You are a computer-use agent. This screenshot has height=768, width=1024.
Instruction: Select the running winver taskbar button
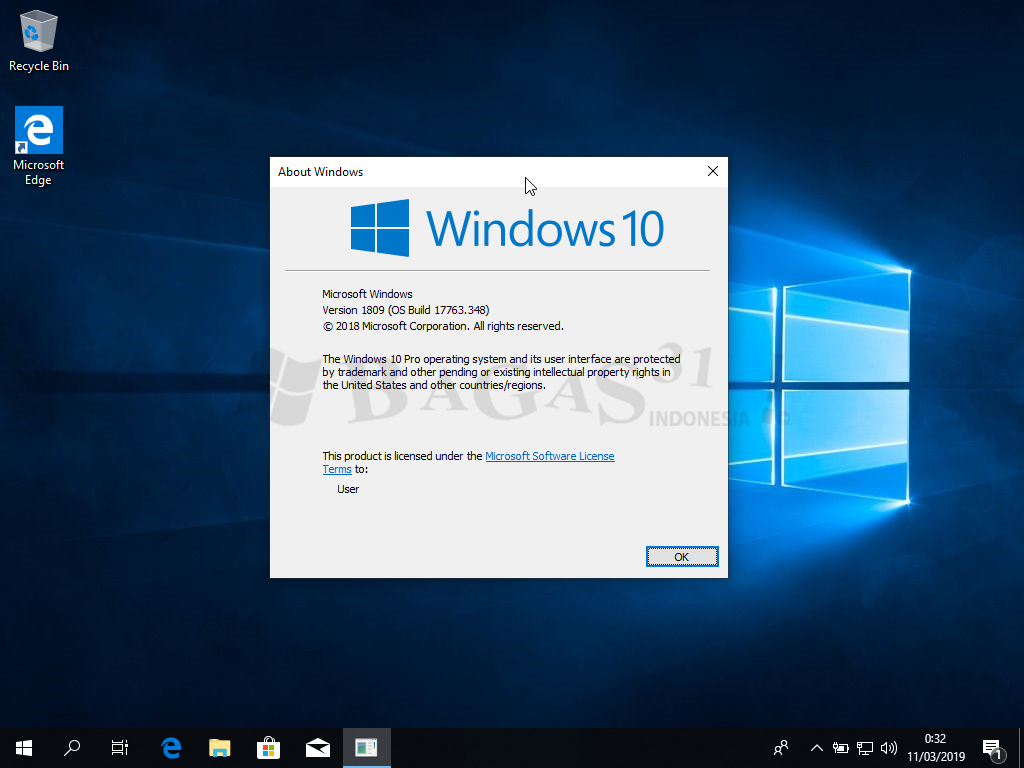pos(366,748)
